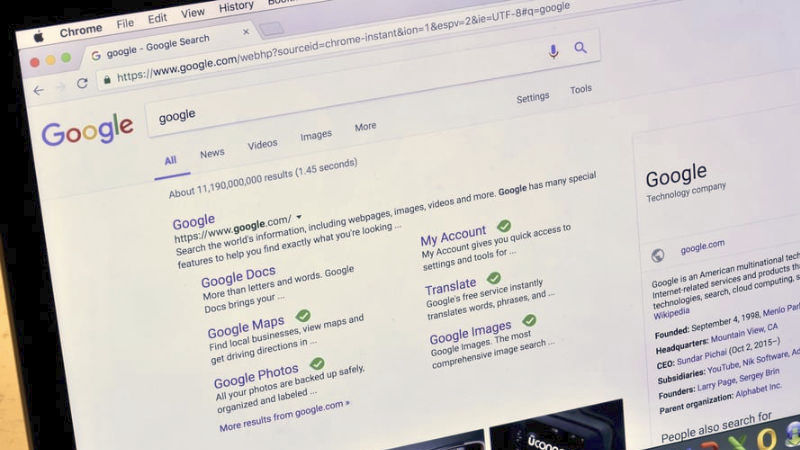Screen dimensions: 800x450
Task: Open the Apple menu logo
Action: coord(39,37)
